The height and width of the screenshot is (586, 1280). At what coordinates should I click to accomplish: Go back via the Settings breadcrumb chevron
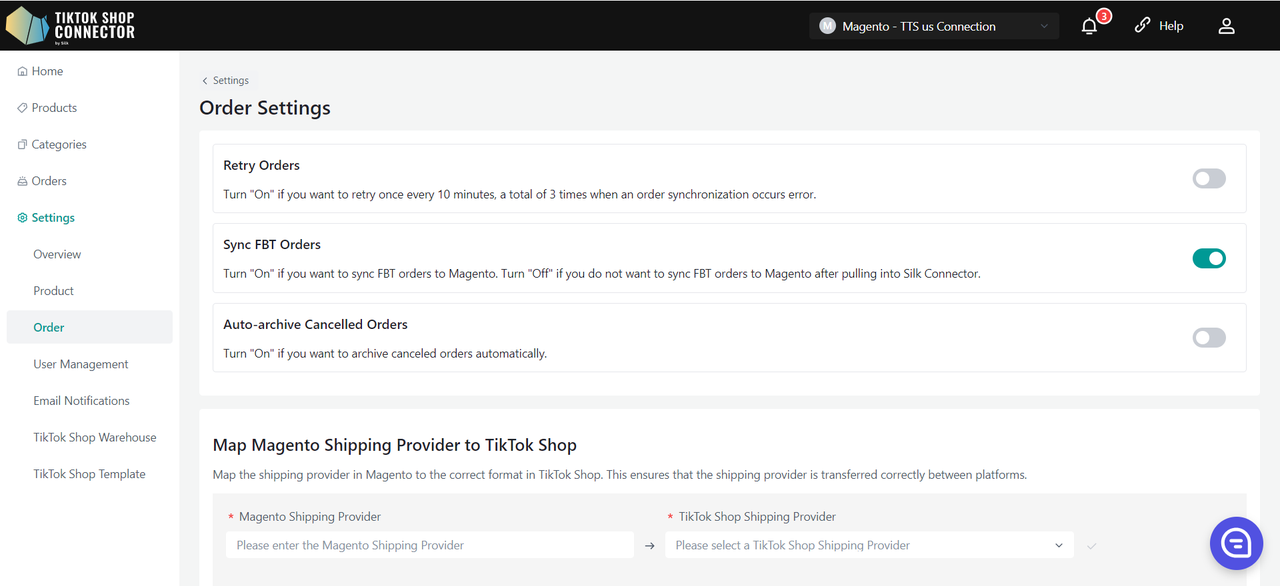[x=205, y=81]
